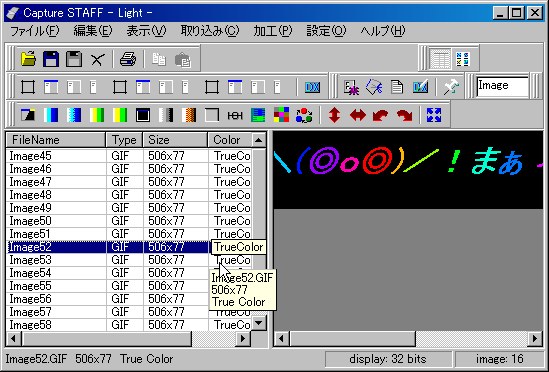Click the red vertical flip arrows icon
Screen dimensions: 549x372
(x=334, y=115)
